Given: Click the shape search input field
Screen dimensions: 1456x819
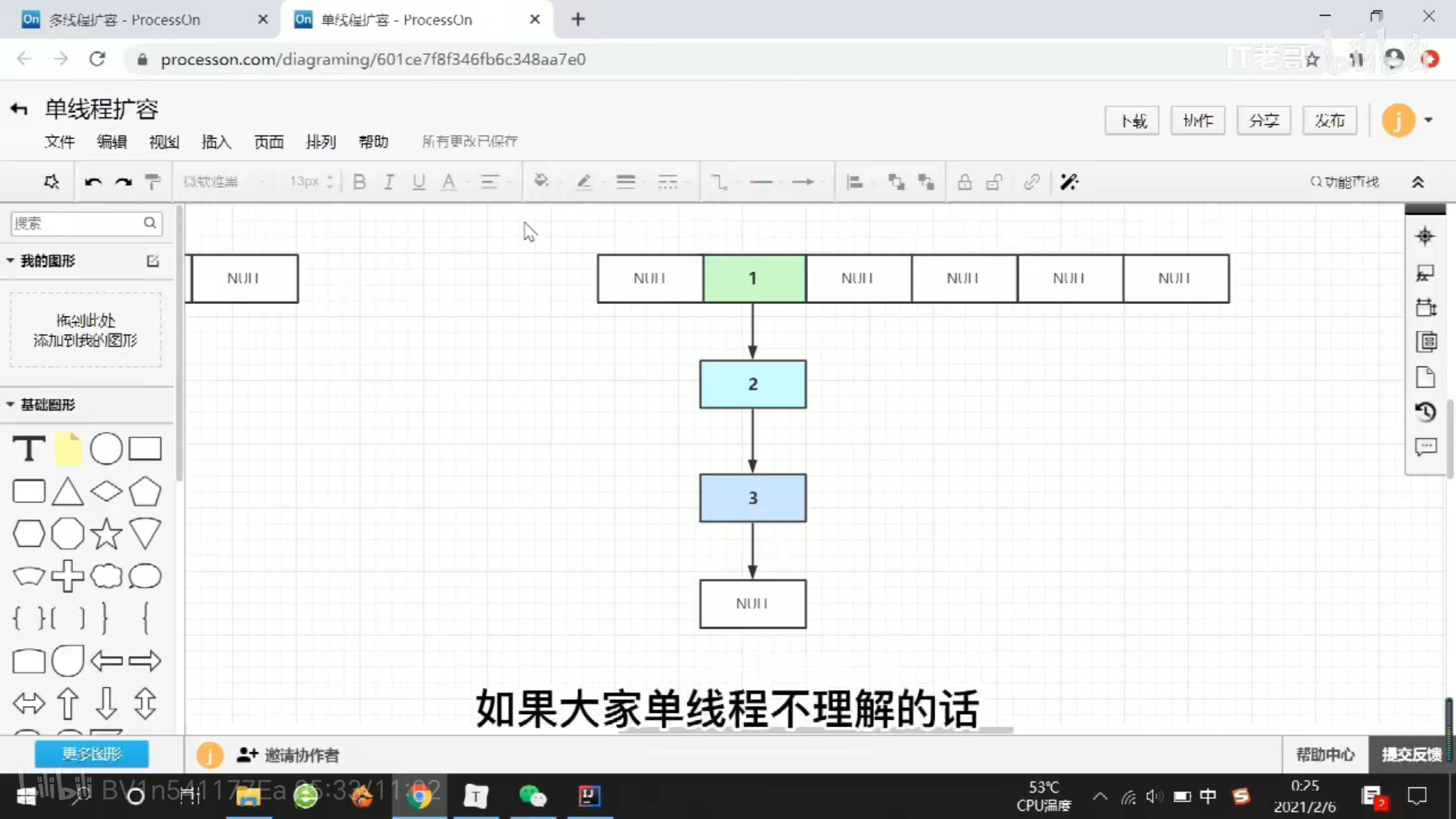Looking at the screenshot, I should (x=75, y=223).
